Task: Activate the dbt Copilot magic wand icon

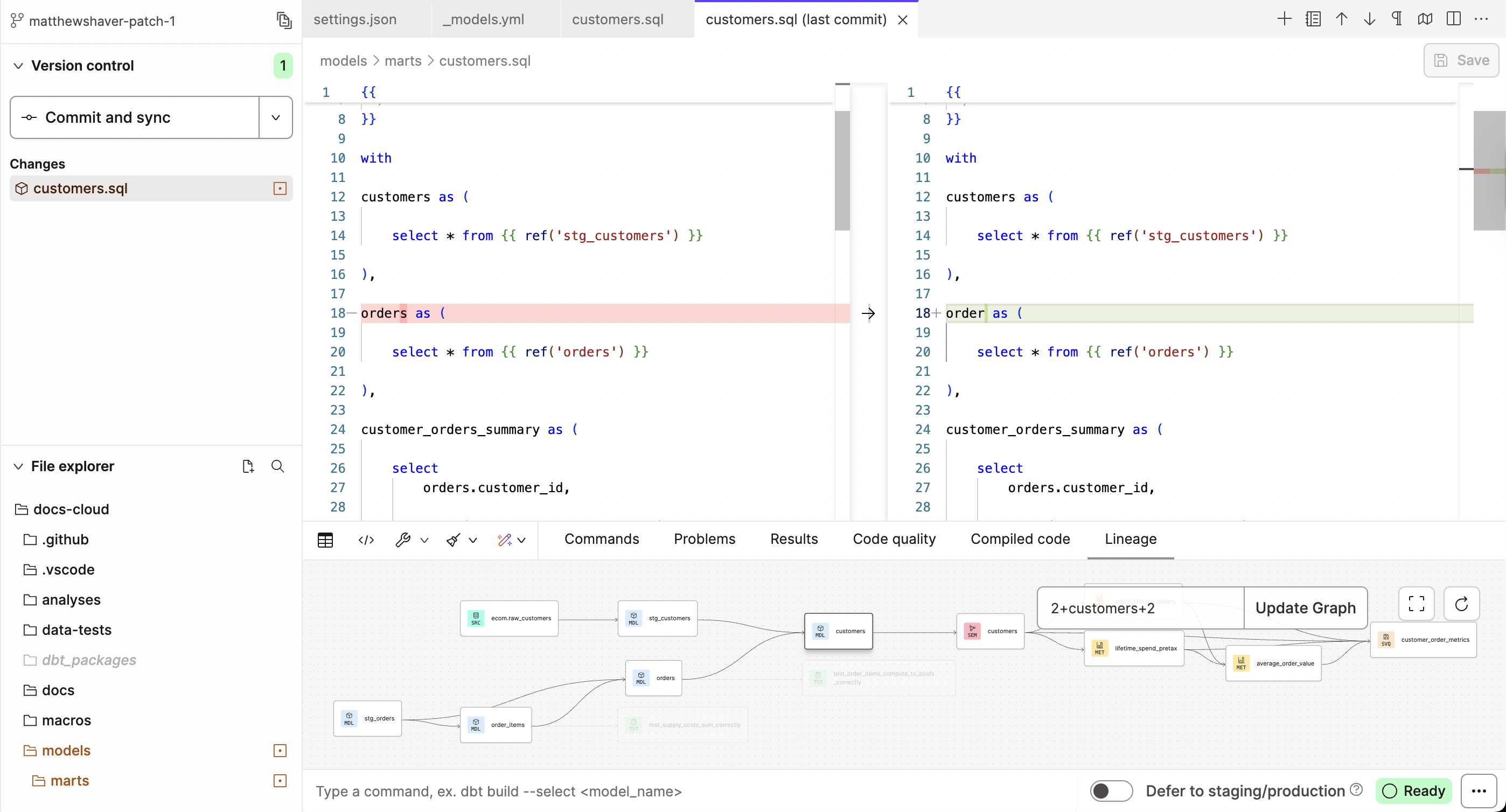Action: click(505, 540)
